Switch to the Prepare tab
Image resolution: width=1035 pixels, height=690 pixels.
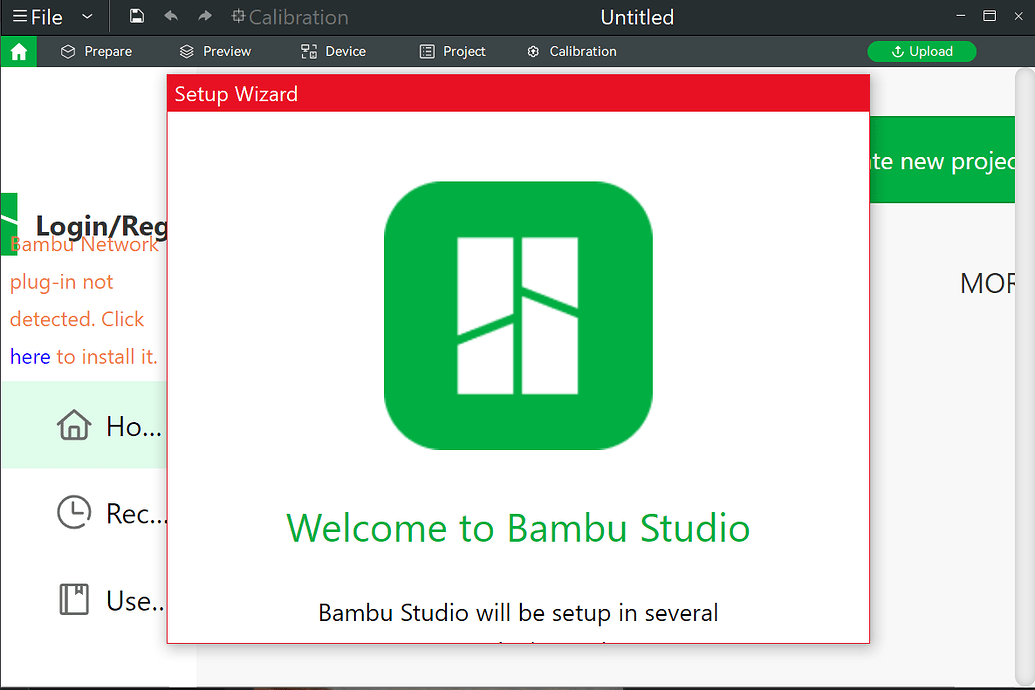[96, 52]
